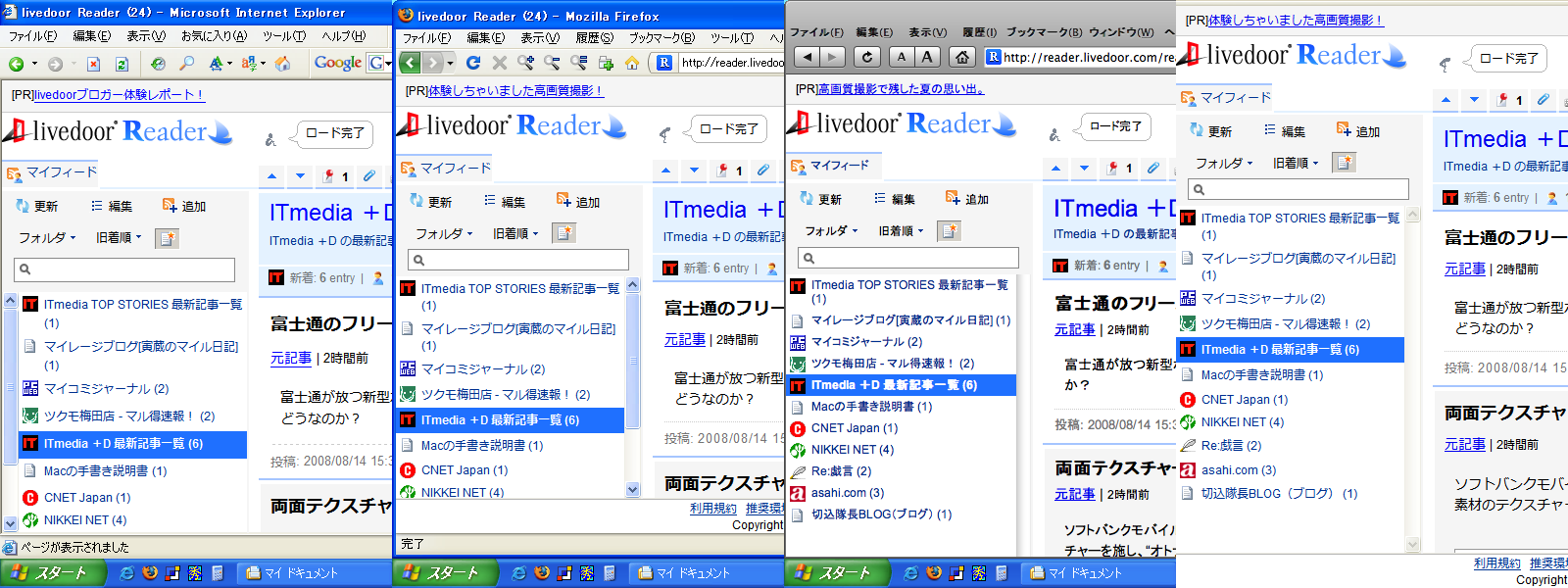
Task: Click the New Tab plus icon in Firefox toolbar
Action: pos(606,63)
